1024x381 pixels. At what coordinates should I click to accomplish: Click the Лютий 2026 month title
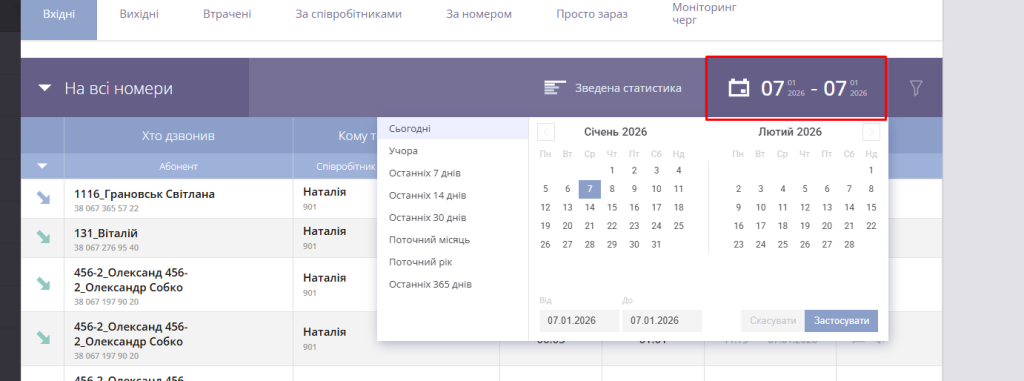coord(790,132)
